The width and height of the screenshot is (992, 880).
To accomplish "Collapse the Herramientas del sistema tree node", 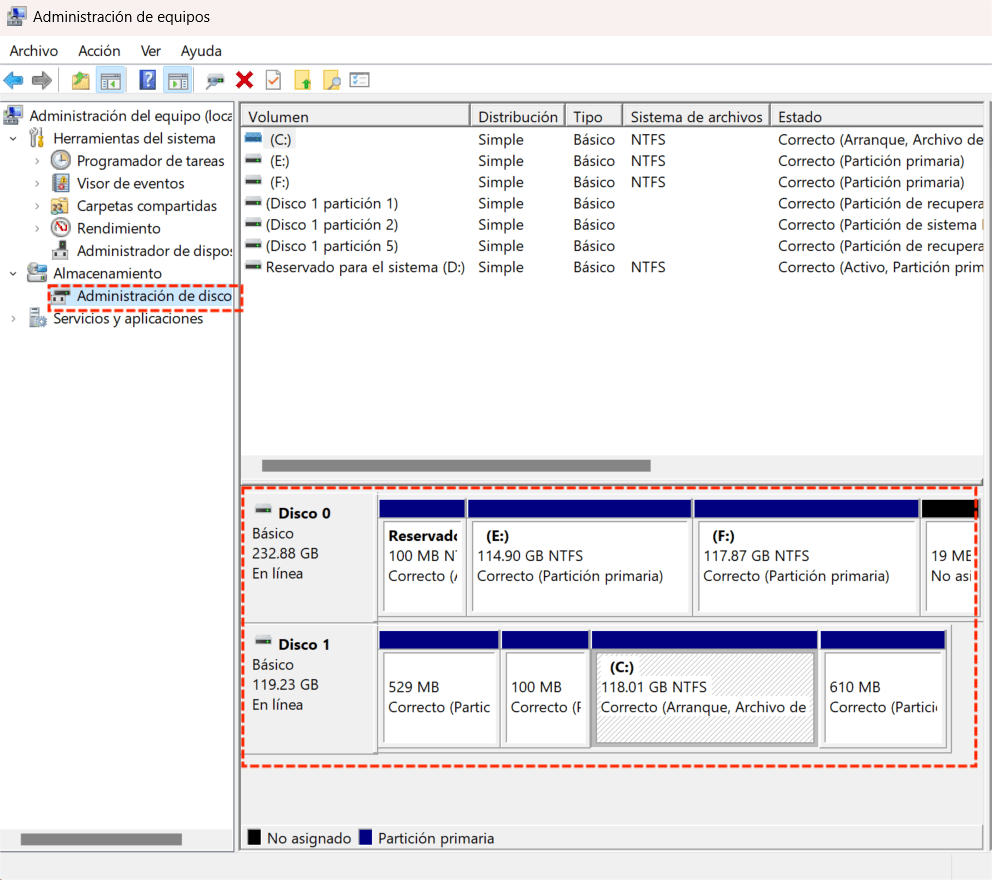I will point(14,139).
